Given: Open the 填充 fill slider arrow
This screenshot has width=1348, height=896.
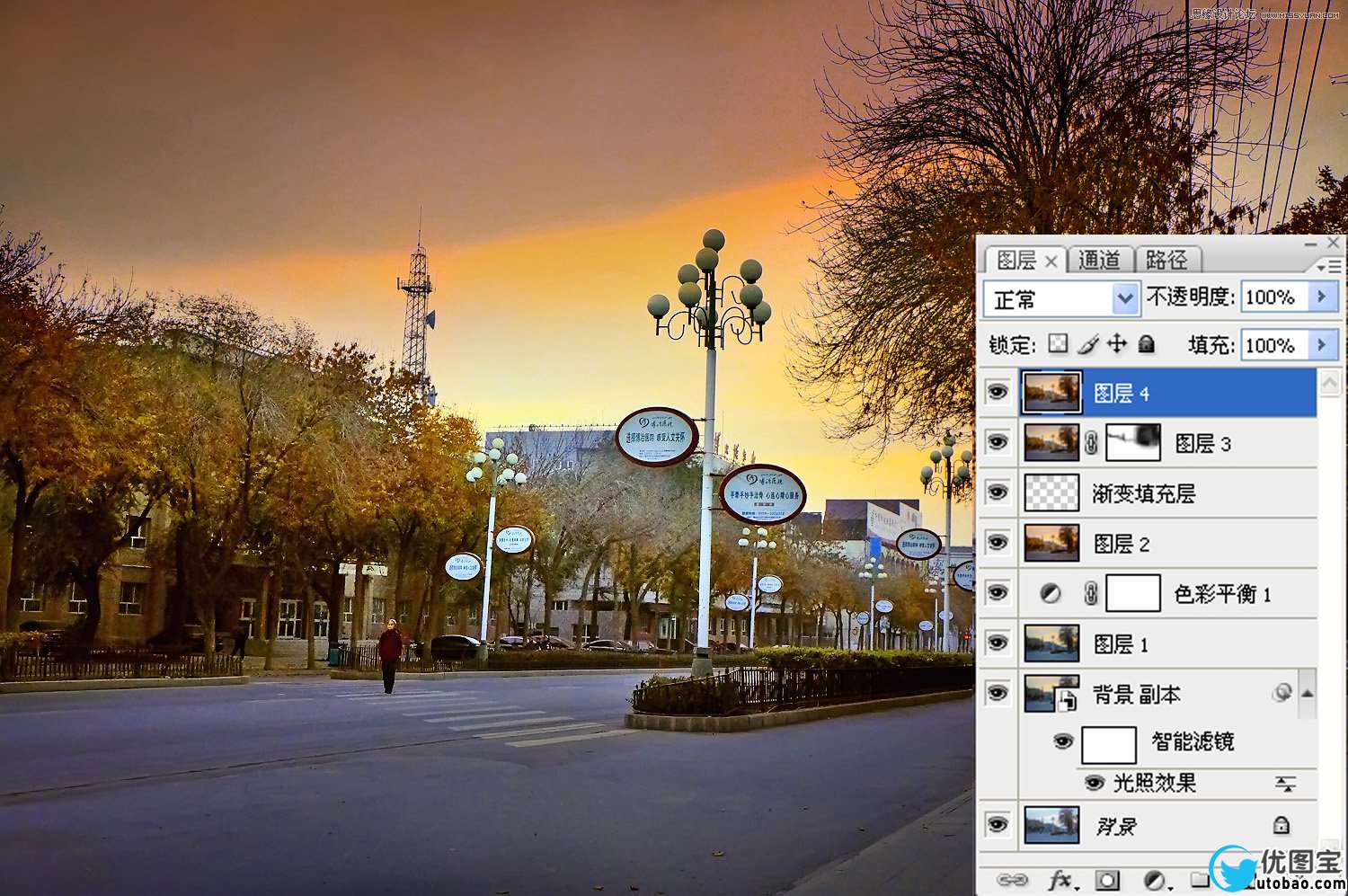Looking at the screenshot, I should coord(1321,344).
